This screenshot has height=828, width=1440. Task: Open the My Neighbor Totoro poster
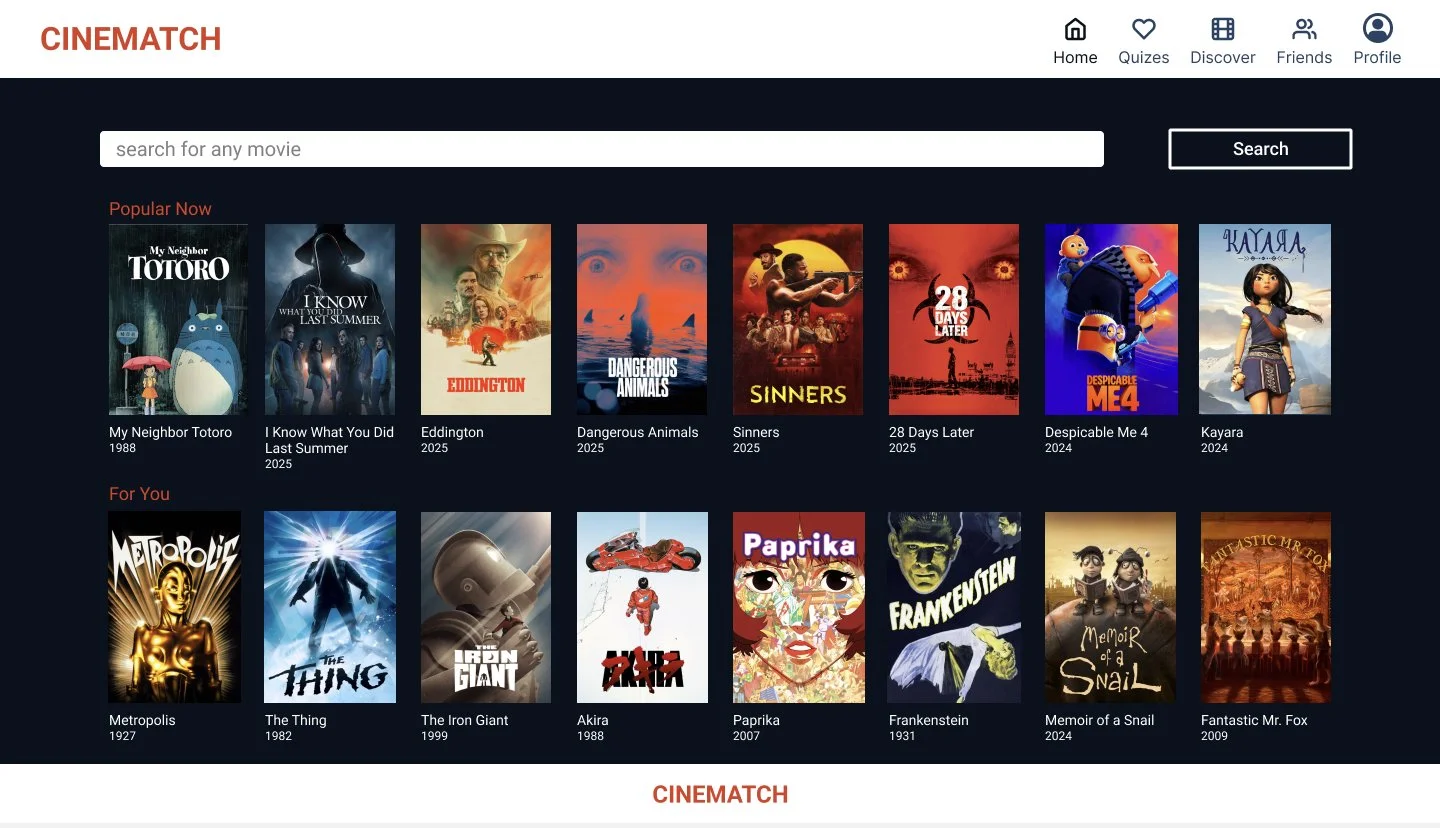178,320
